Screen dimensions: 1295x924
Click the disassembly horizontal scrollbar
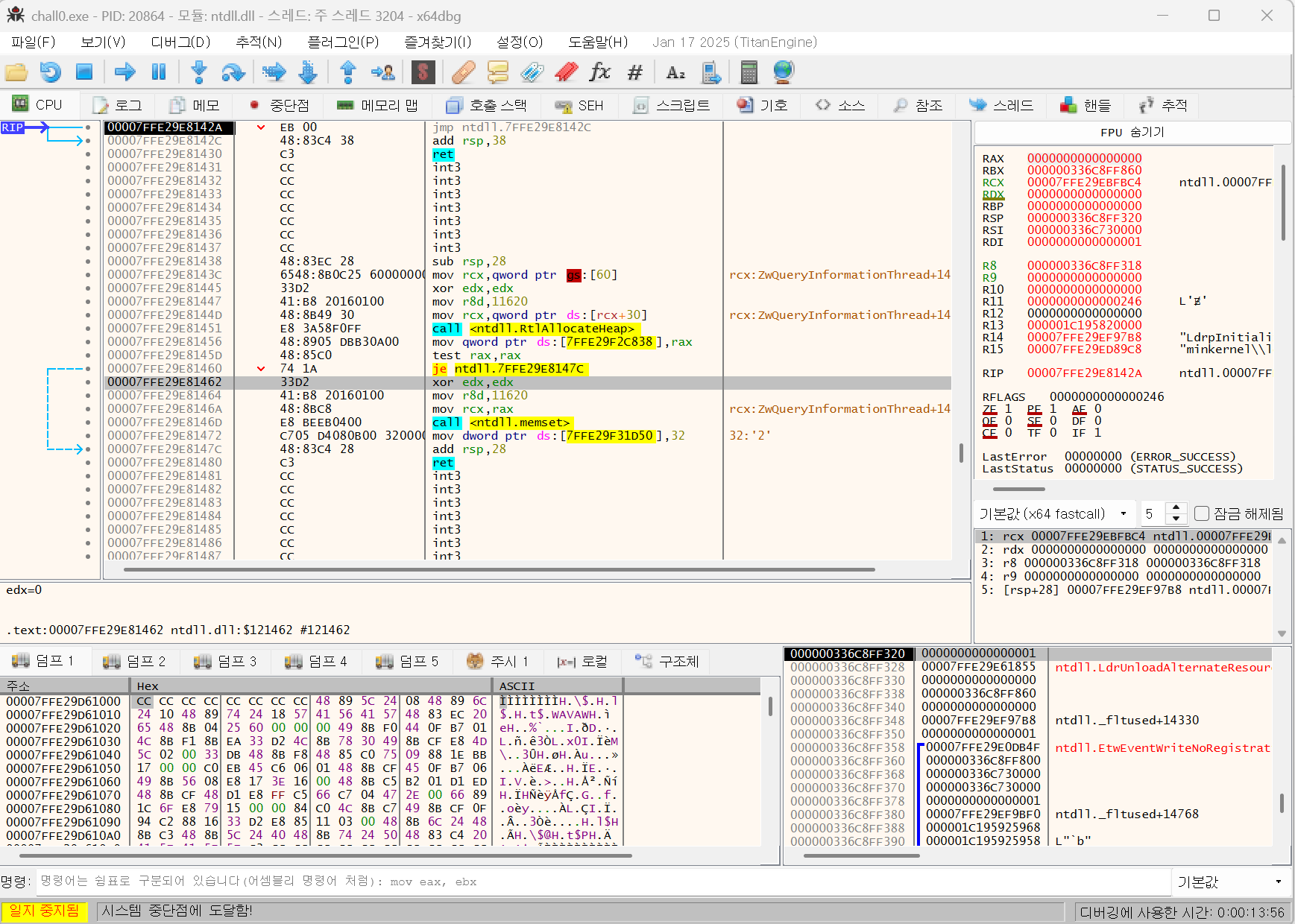(x=500, y=569)
